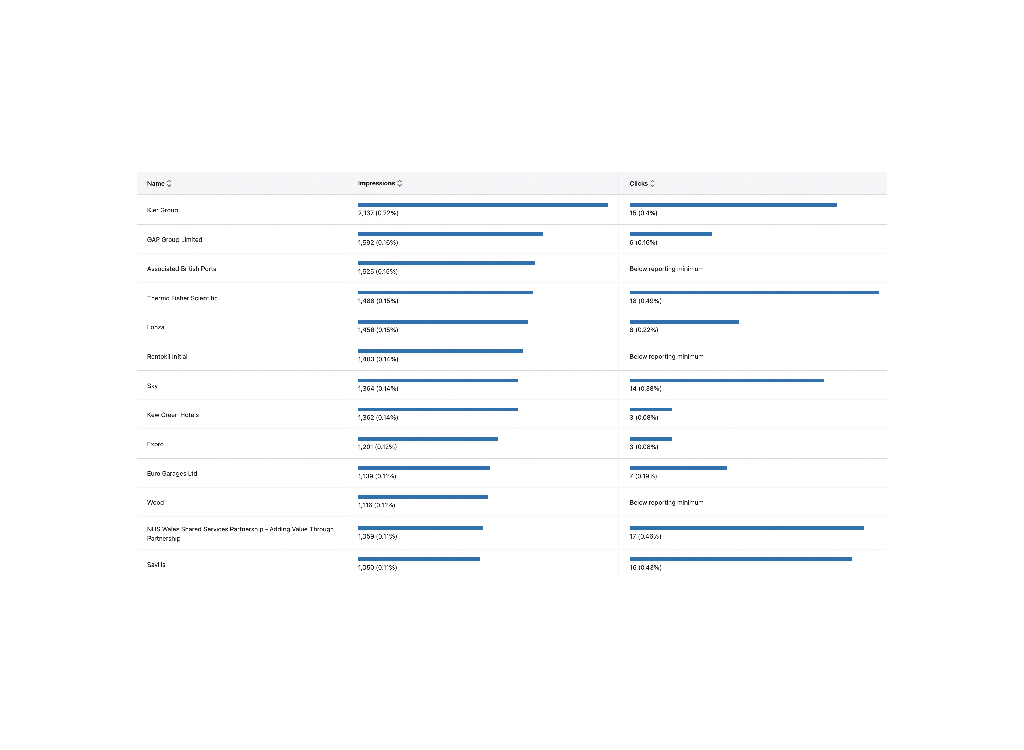Select the Kier Group row name
This screenshot has width=1024, height=750.
[162, 210]
